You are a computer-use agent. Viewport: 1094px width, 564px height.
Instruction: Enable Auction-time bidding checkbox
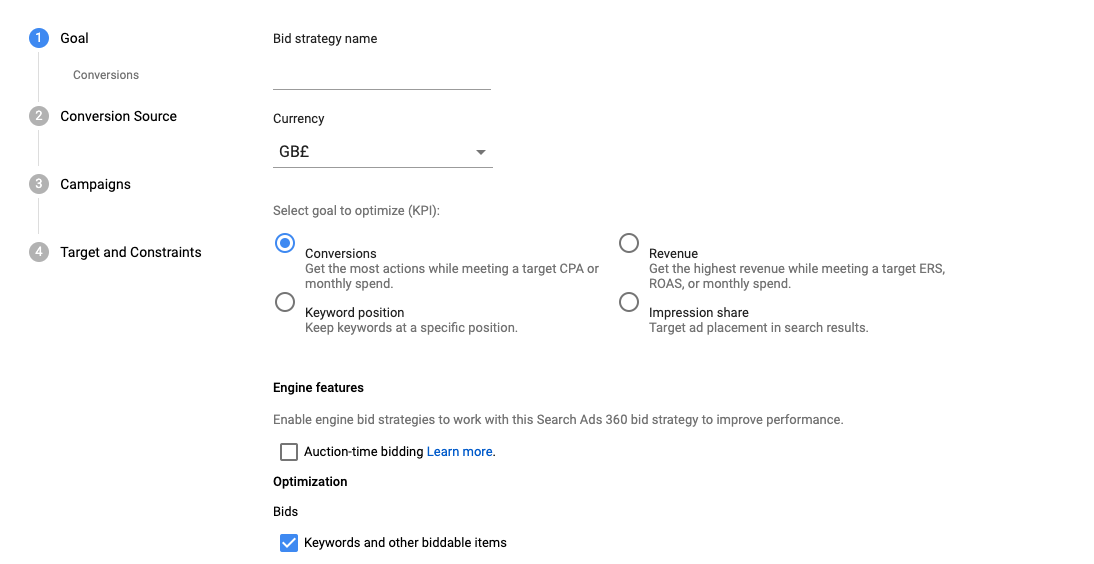[x=289, y=452]
